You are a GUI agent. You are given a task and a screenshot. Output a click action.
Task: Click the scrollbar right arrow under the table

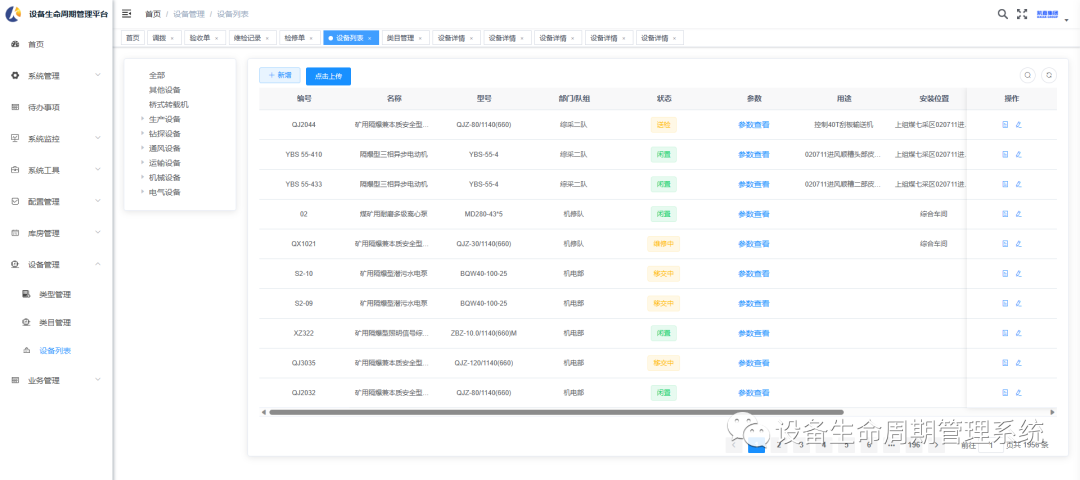click(1052, 412)
